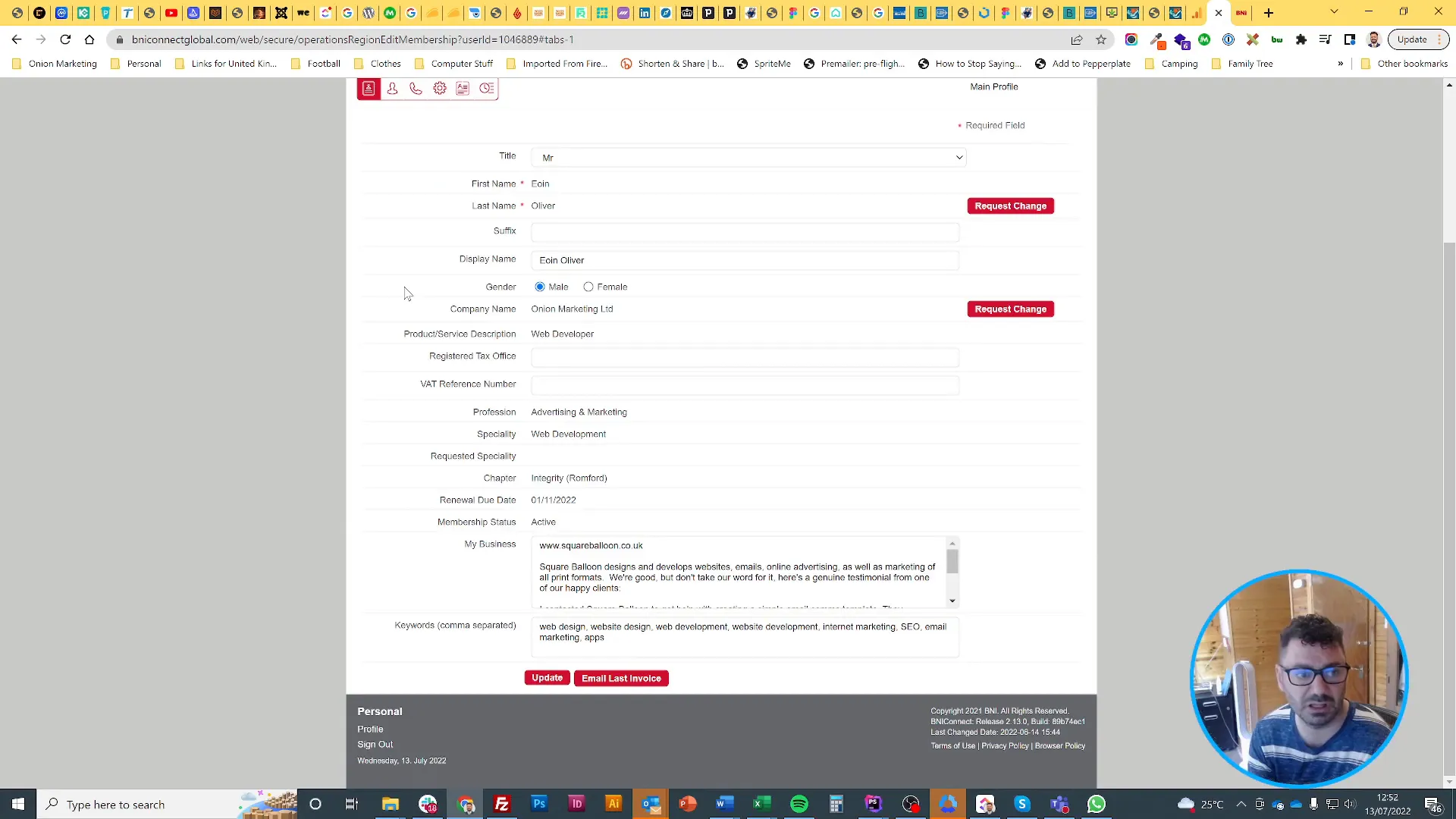Click the Sign Out footer link

click(375, 745)
